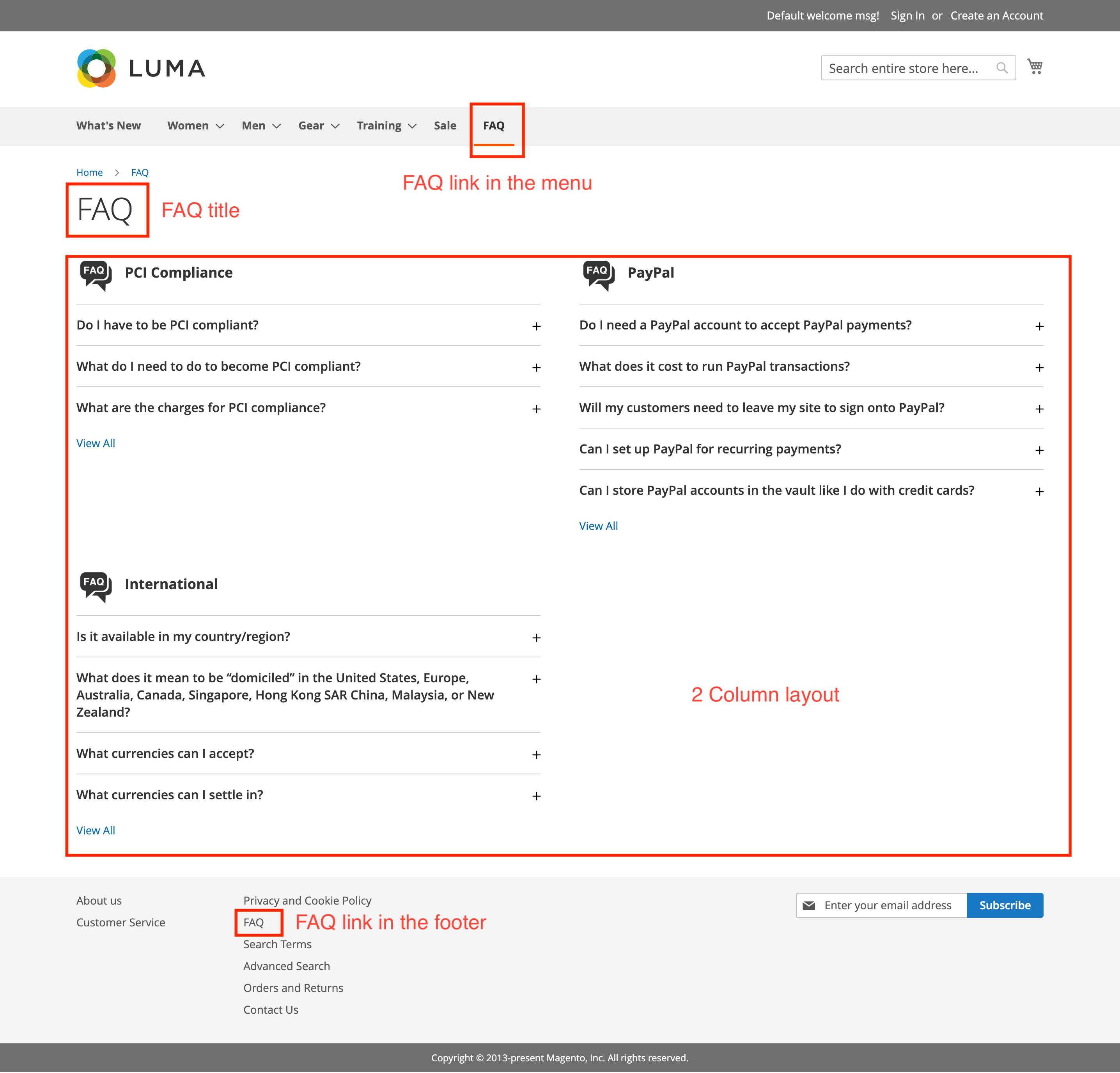Viewport: 1120px width, 1073px height.
Task: View All under PayPal
Action: point(598,526)
